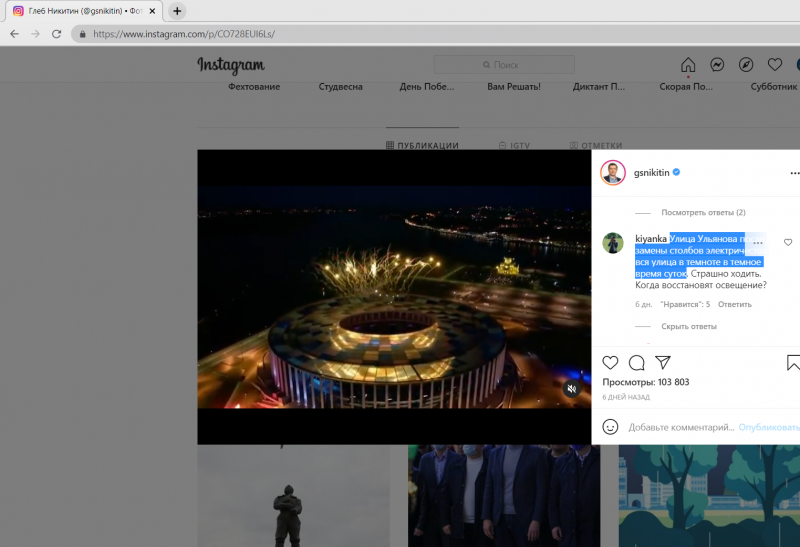Click Скрыть ответы
This screenshot has height=547, width=800.
tap(689, 326)
